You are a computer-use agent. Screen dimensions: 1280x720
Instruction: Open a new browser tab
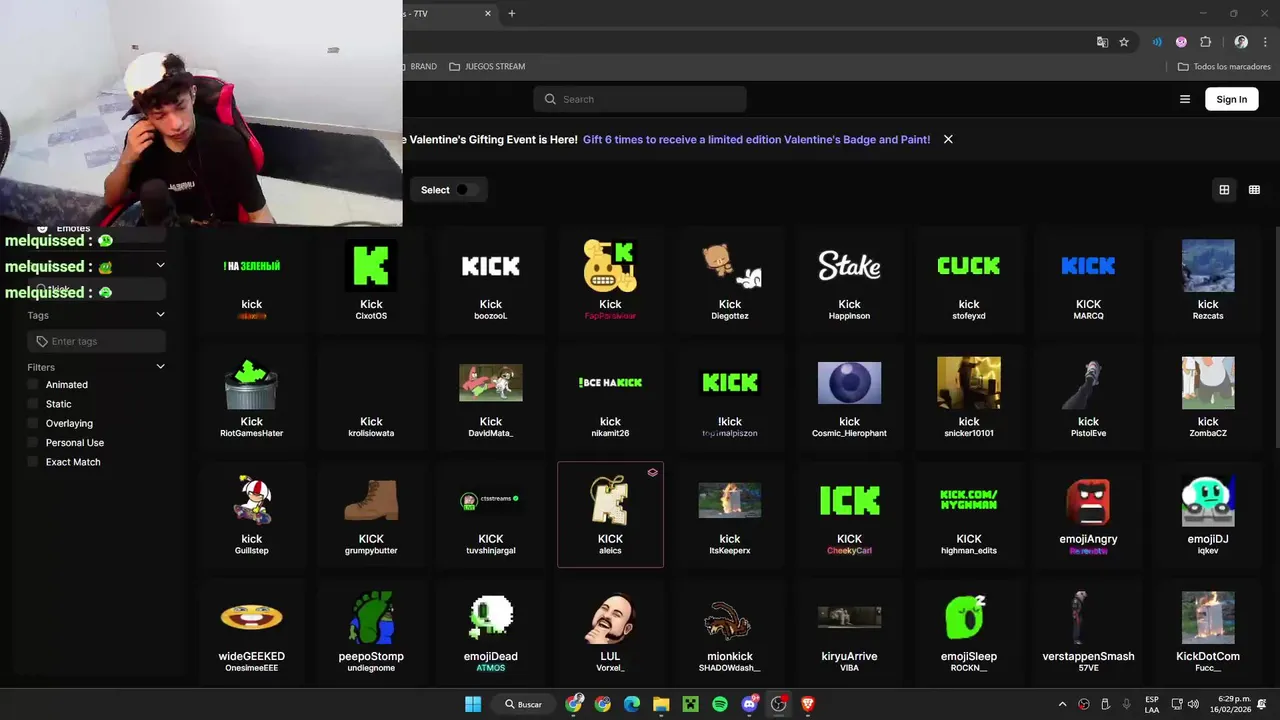512,13
